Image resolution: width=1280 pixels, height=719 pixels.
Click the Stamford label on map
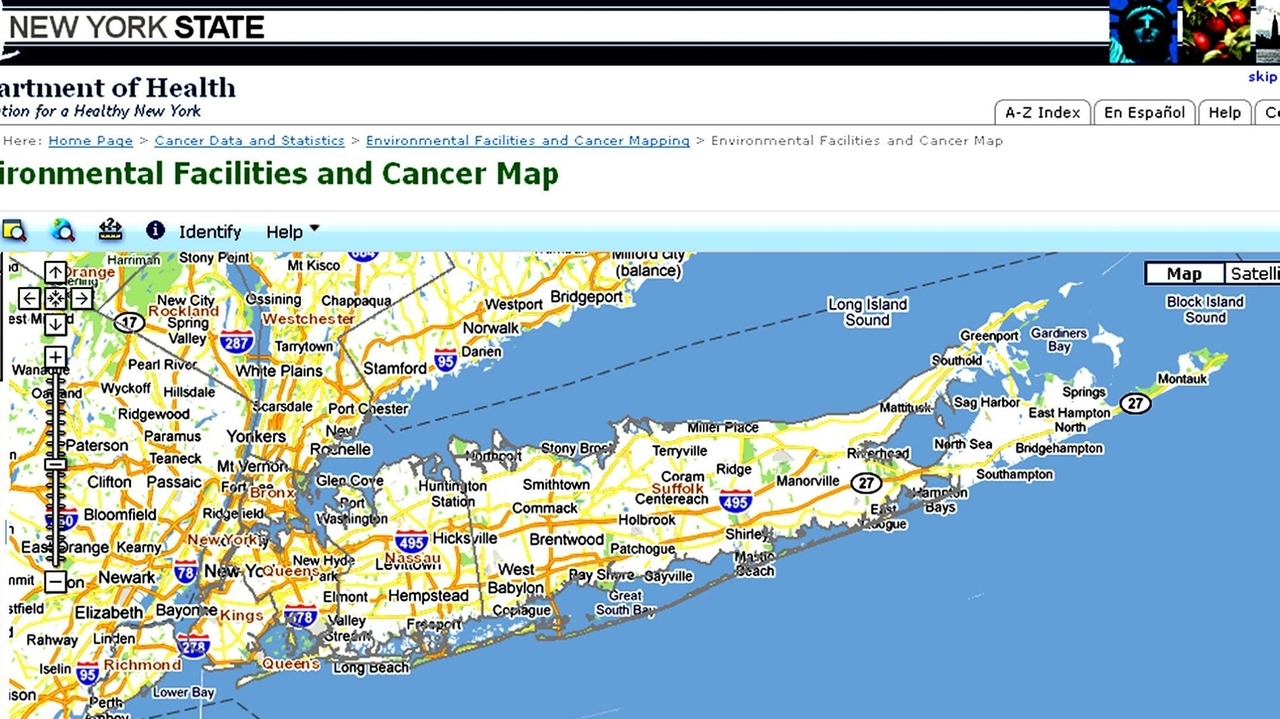394,369
